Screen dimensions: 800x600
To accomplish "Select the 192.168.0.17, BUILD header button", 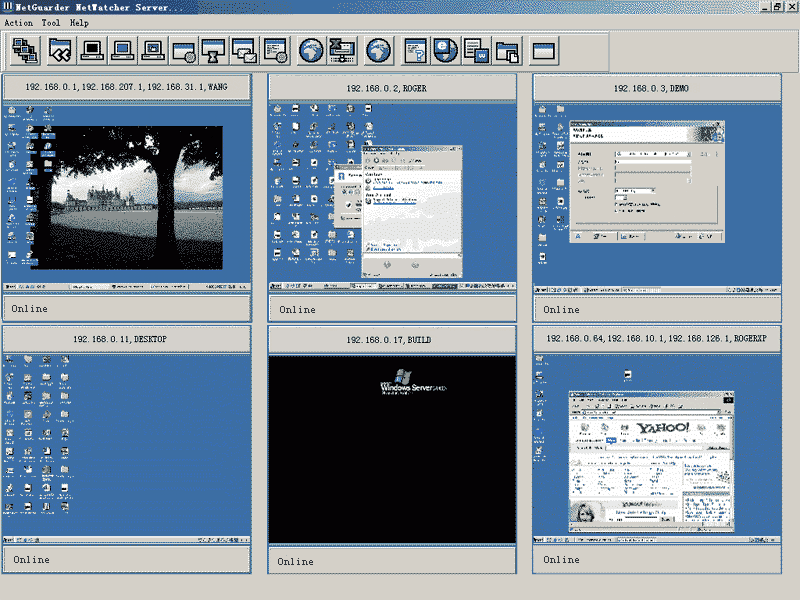I will coord(392,340).
